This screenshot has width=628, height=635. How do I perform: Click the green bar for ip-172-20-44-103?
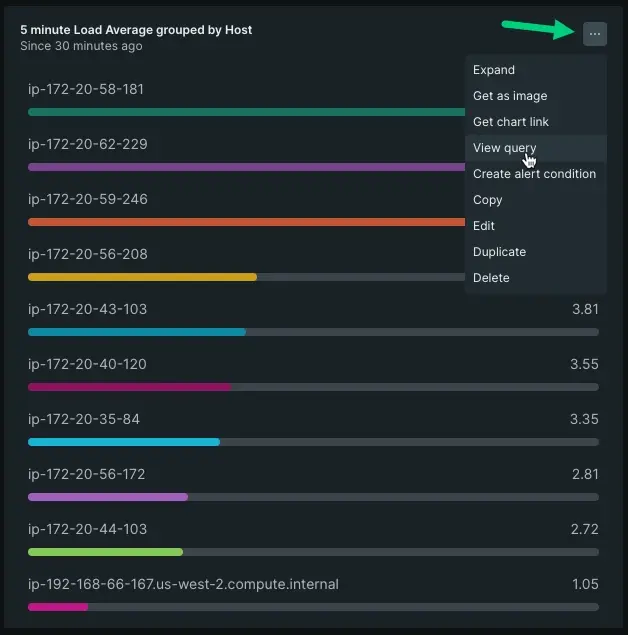click(x=105, y=552)
